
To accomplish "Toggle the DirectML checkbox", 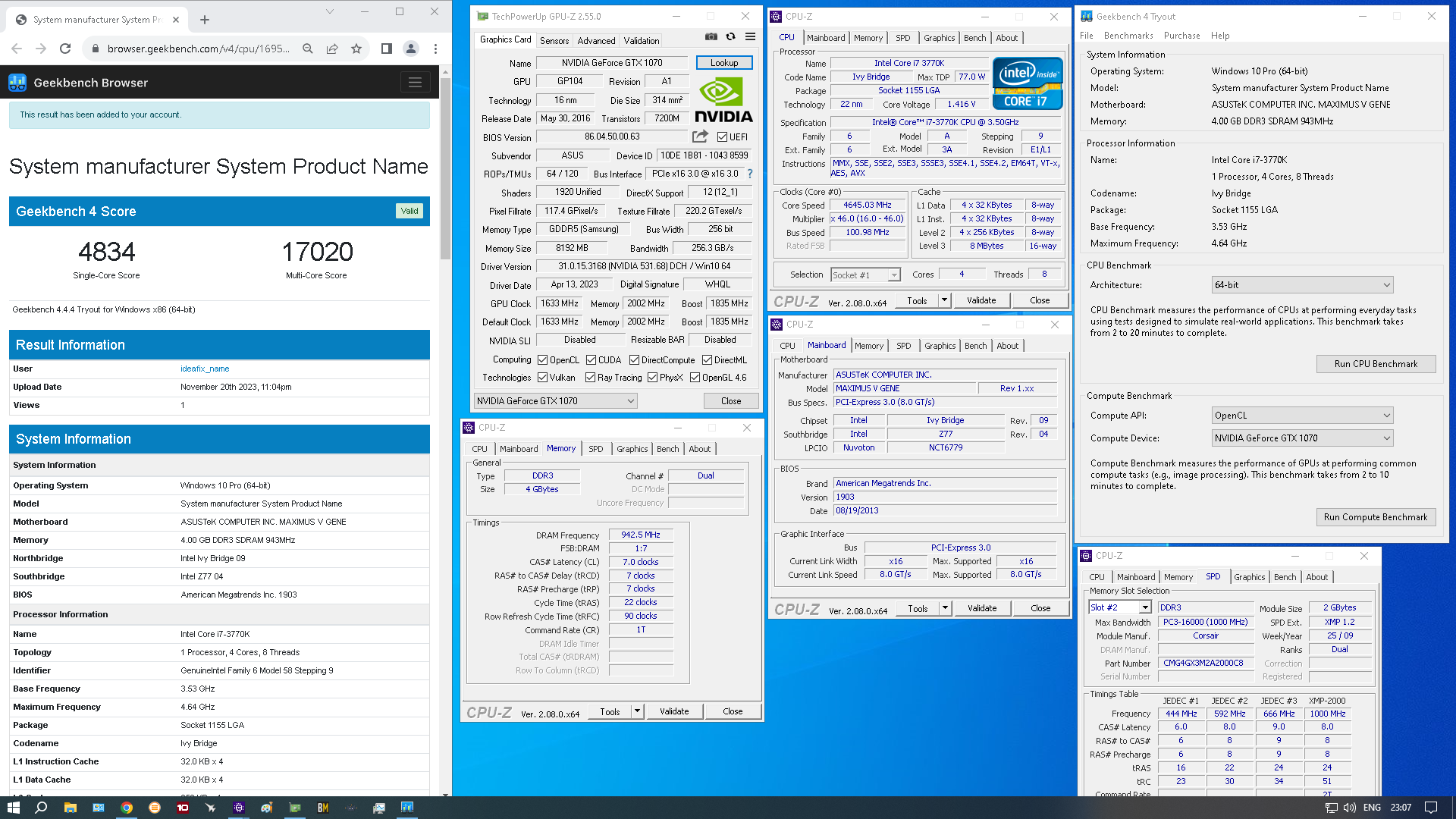I will tap(707, 360).
